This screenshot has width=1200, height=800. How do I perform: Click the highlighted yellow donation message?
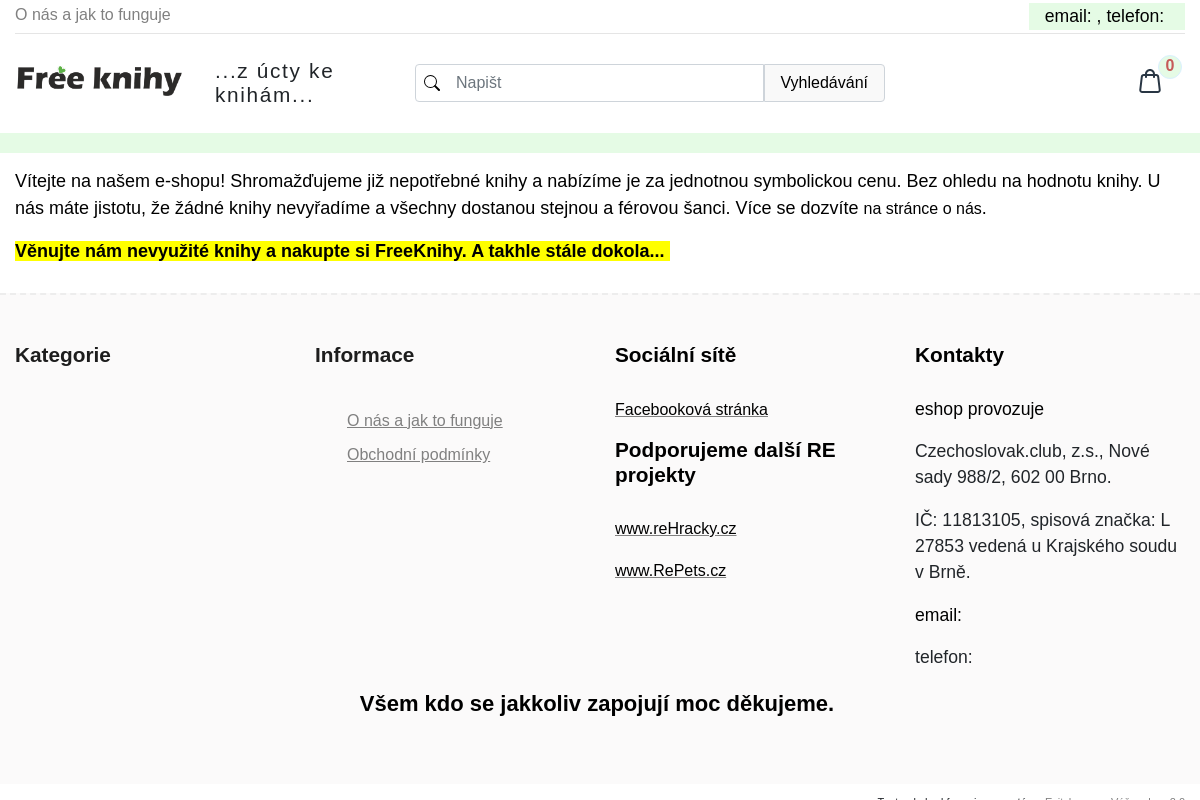click(x=341, y=251)
